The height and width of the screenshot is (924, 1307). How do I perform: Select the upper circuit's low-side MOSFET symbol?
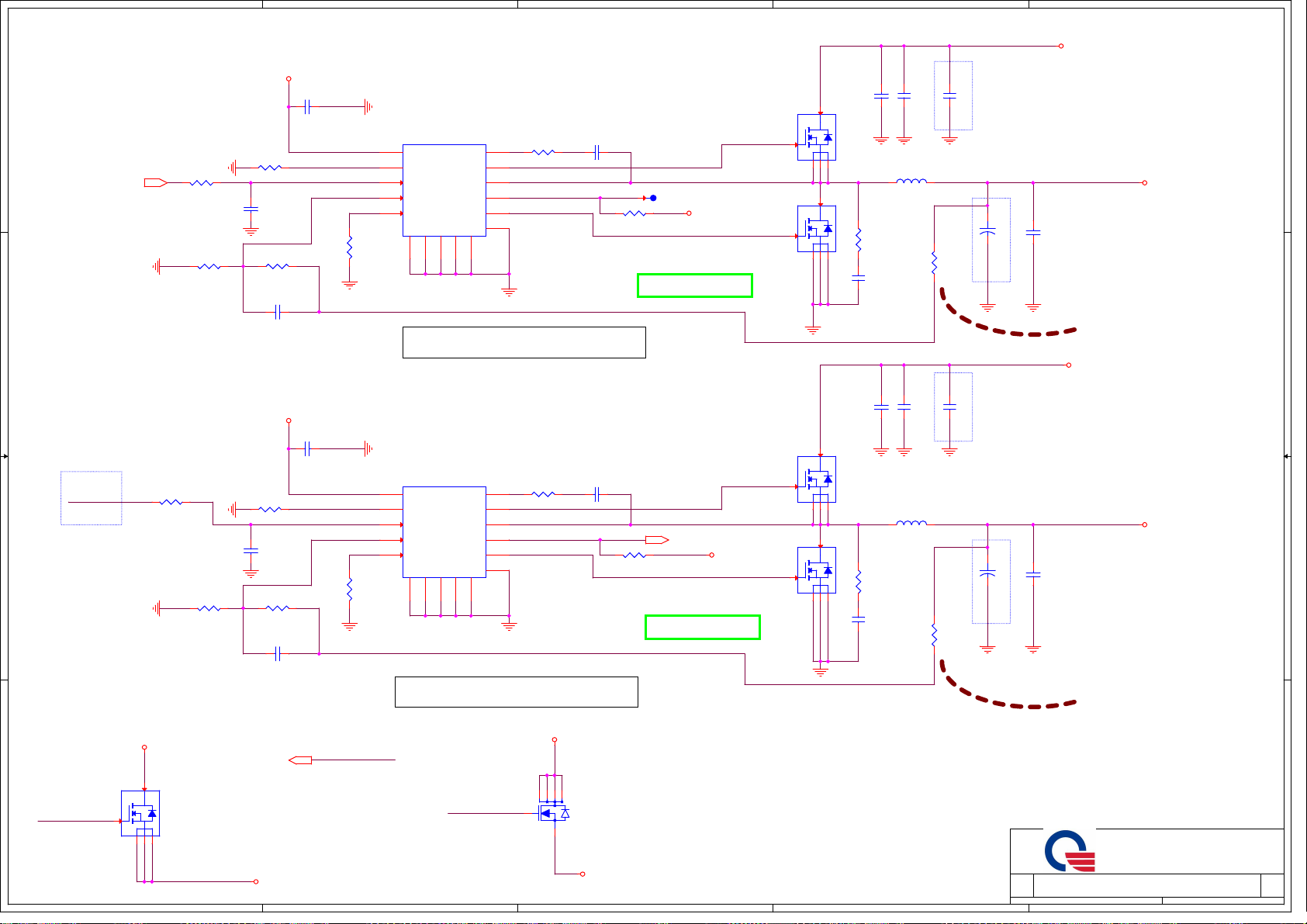click(x=817, y=229)
